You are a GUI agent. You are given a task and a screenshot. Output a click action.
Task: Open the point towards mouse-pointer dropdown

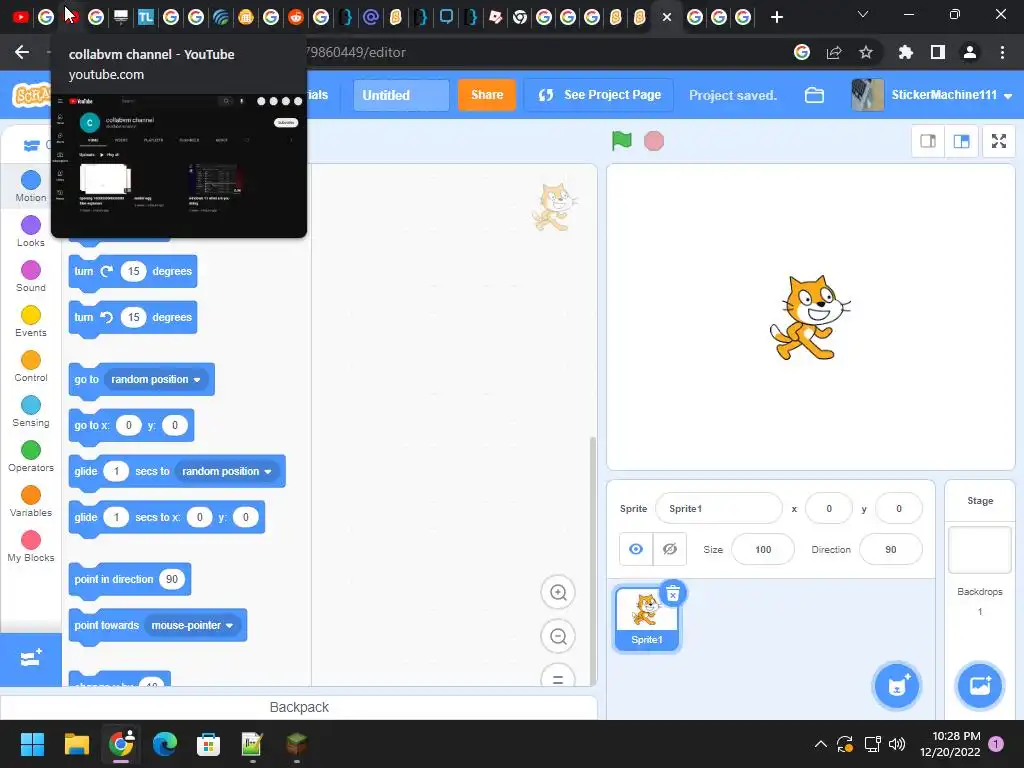(192, 626)
